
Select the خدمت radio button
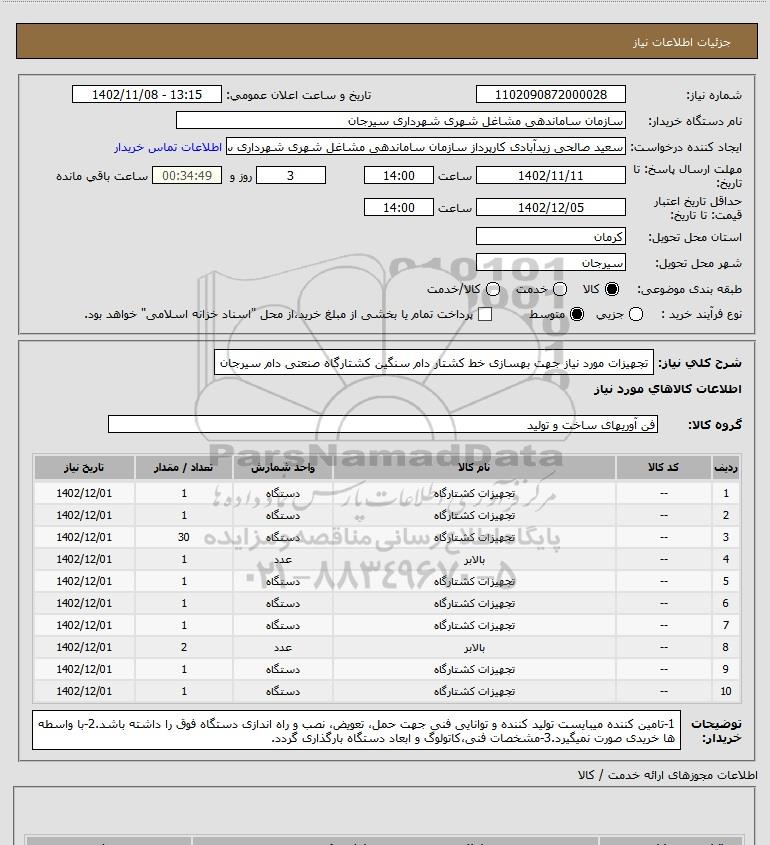coord(560,289)
